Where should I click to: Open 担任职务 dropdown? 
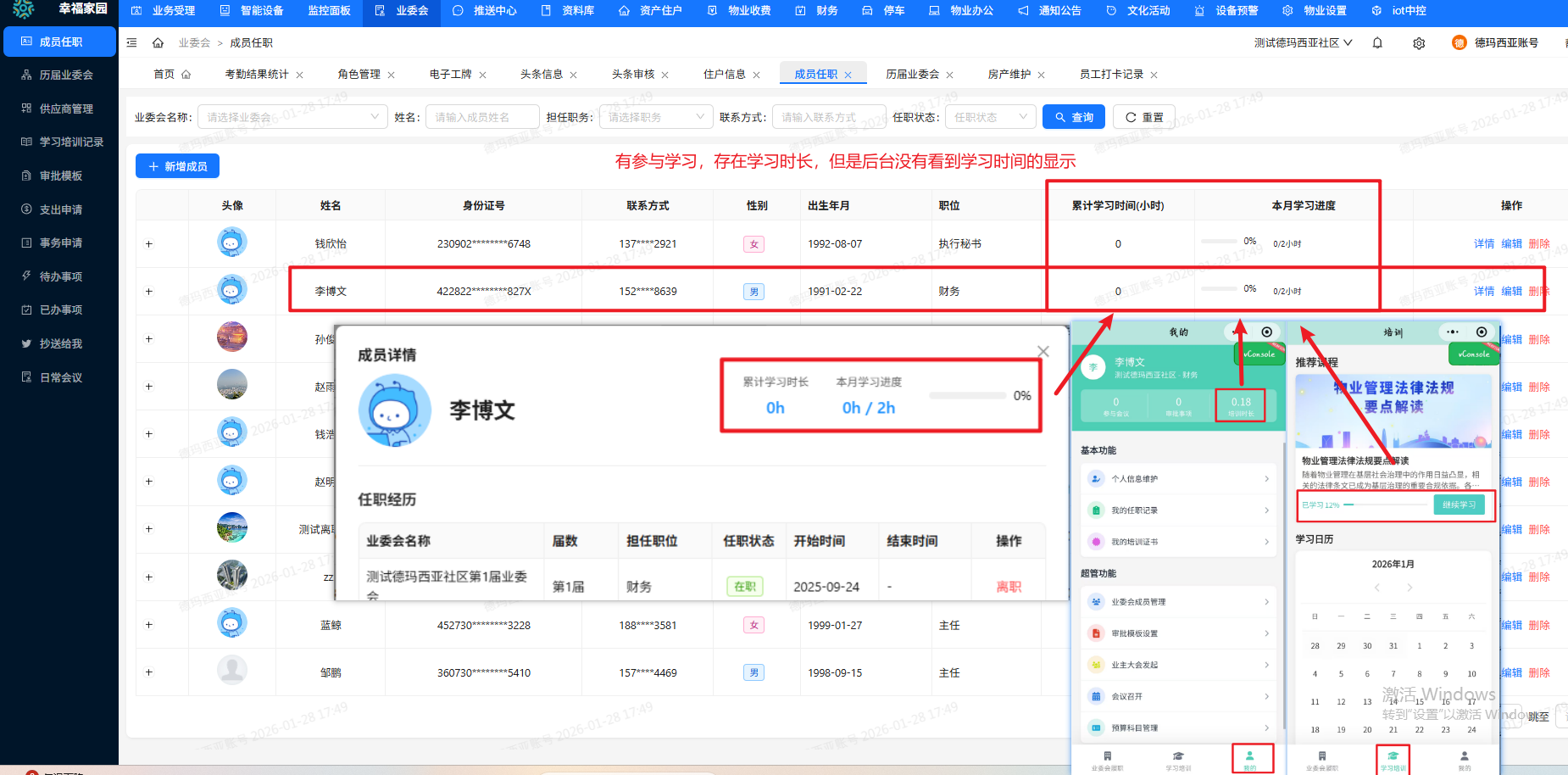click(655, 117)
